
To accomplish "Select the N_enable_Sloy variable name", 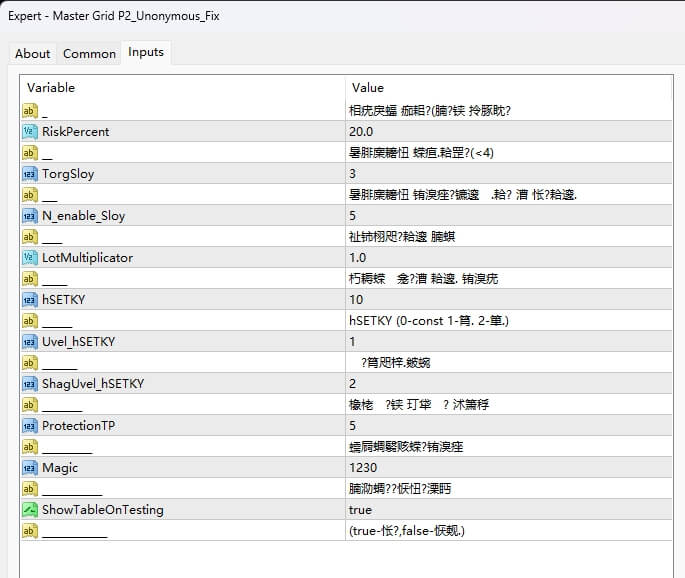I will click(x=83, y=216).
